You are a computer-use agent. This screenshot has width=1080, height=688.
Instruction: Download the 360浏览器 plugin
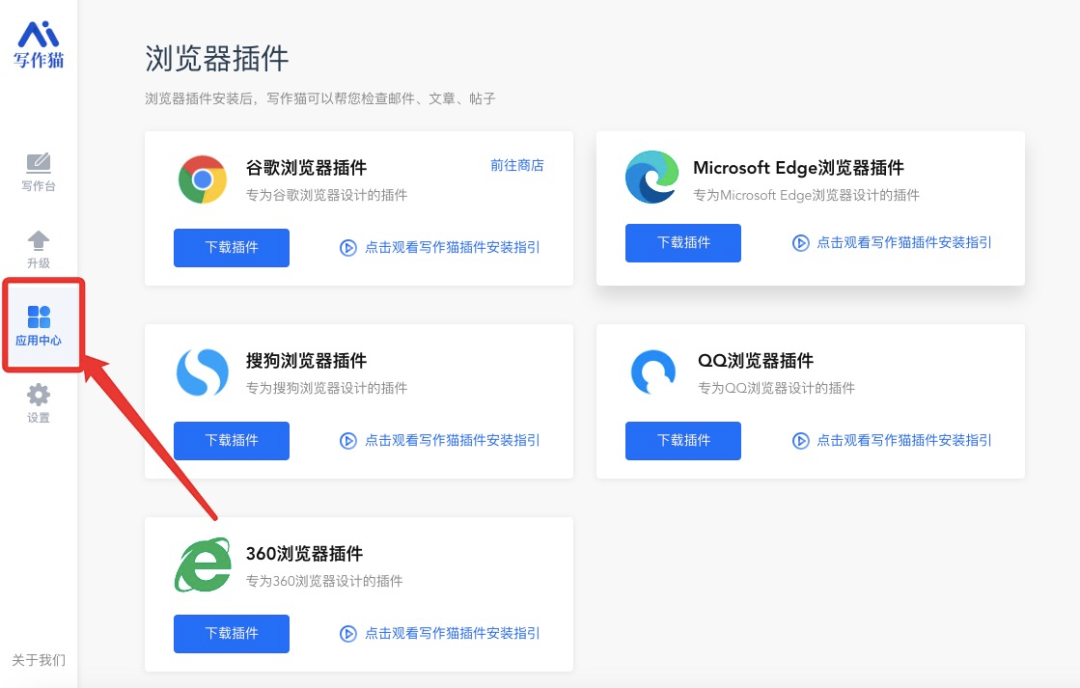231,634
